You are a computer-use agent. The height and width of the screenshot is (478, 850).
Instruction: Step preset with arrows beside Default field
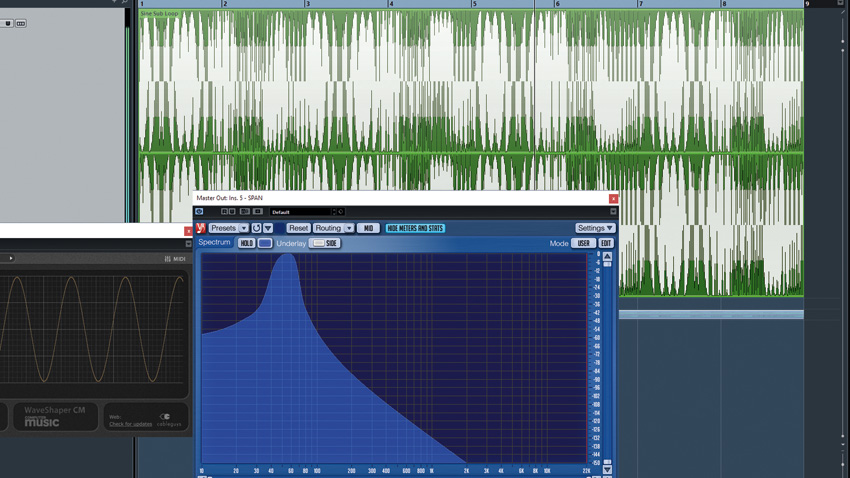tap(334, 212)
